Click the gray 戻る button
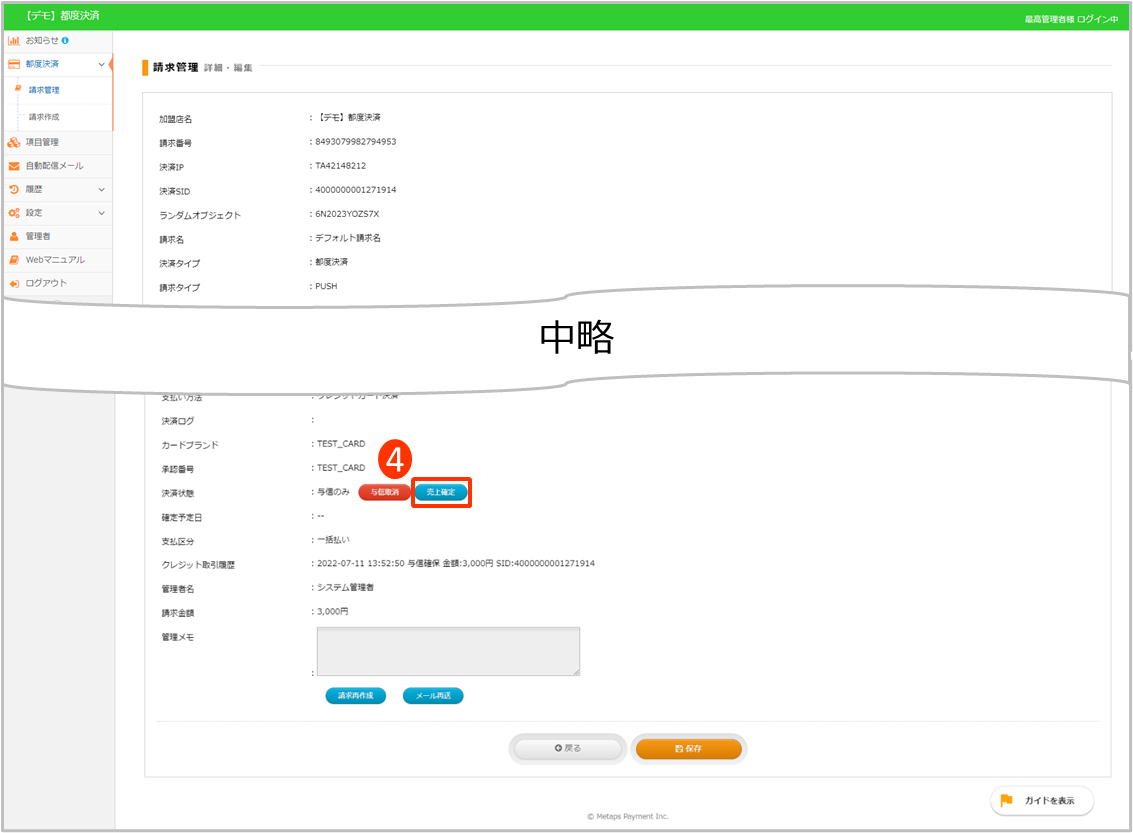Viewport: 1133px width, 833px height. pyautogui.click(x=568, y=748)
